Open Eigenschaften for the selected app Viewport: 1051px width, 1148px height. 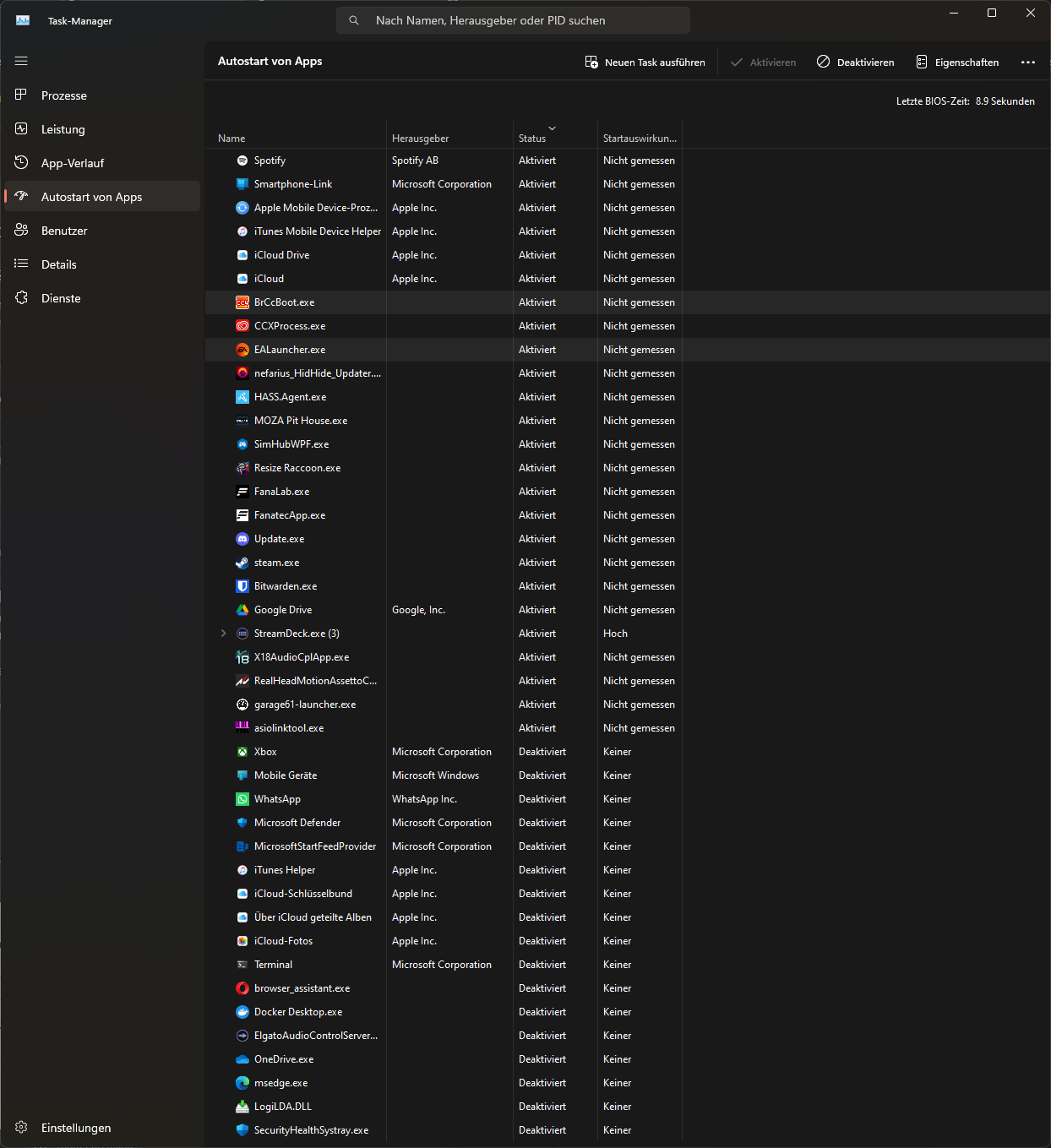tap(957, 63)
